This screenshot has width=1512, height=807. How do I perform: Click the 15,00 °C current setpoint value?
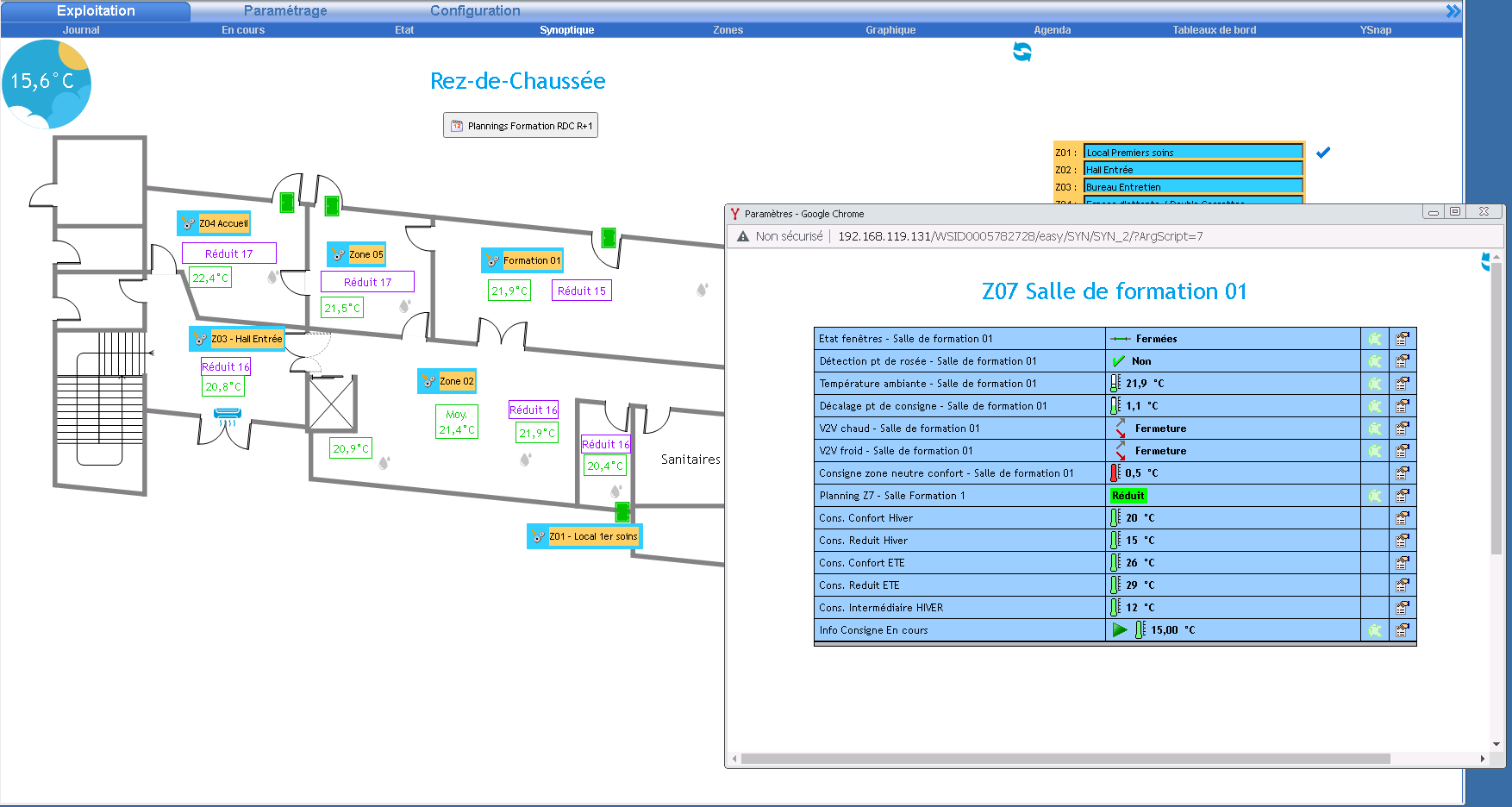click(1173, 630)
